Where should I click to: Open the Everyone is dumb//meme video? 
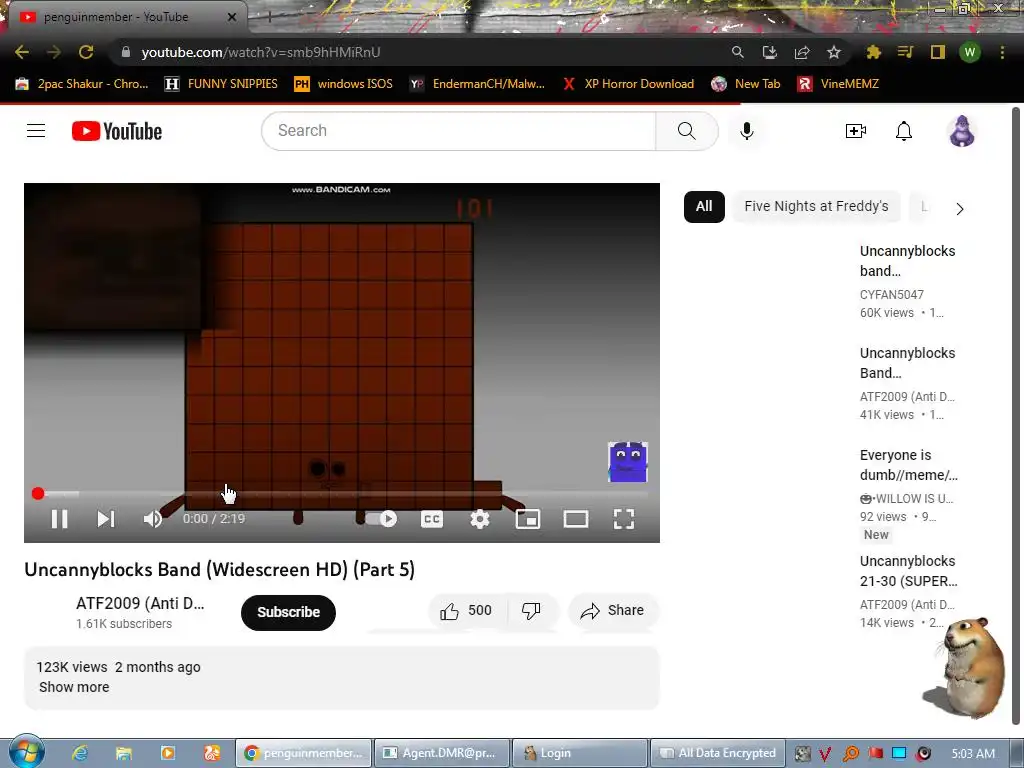point(908,465)
